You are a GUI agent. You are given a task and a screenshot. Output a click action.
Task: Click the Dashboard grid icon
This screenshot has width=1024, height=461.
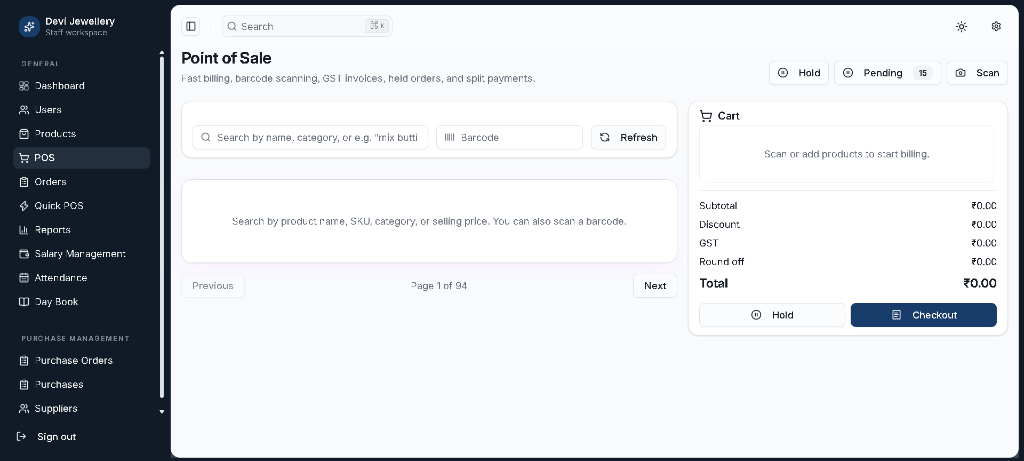coord(24,86)
